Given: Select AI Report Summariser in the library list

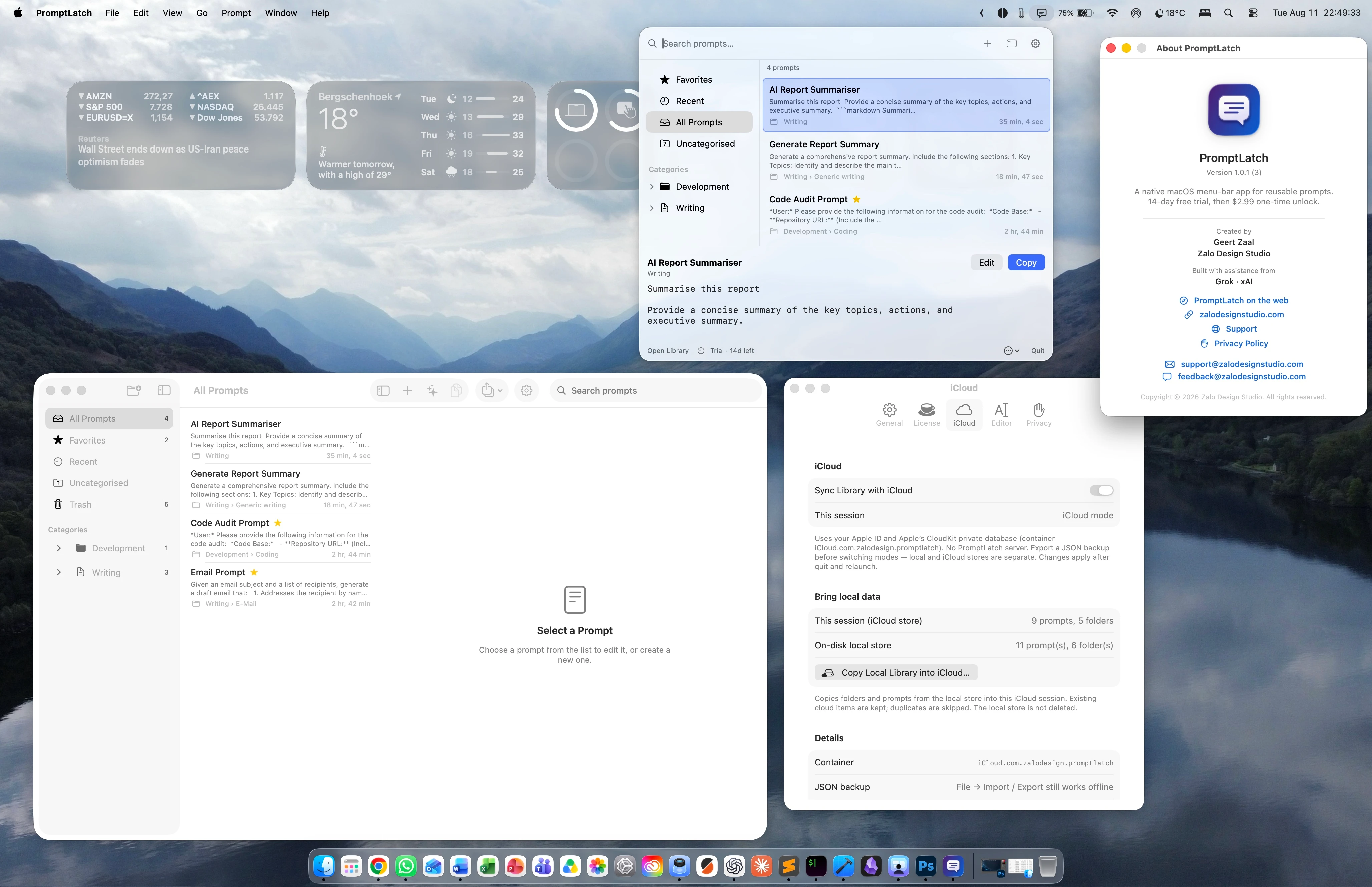Looking at the screenshot, I should point(281,439).
